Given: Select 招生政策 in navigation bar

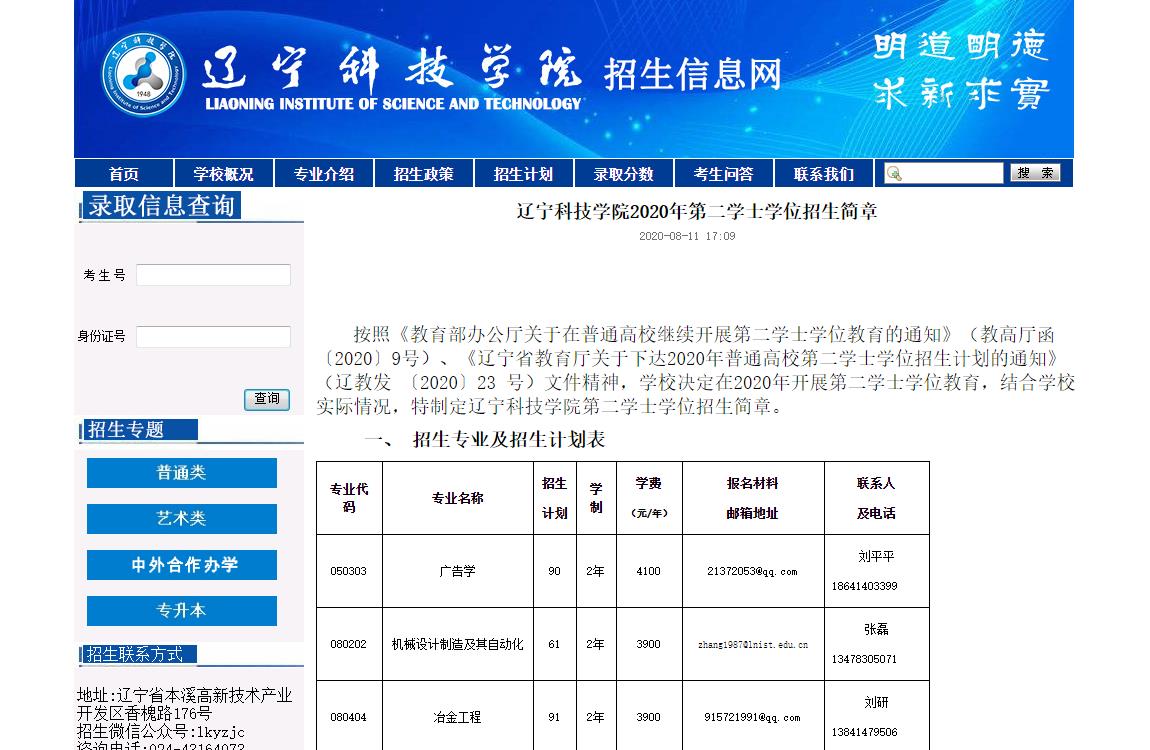Looking at the screenshot, I should point(423,174).
